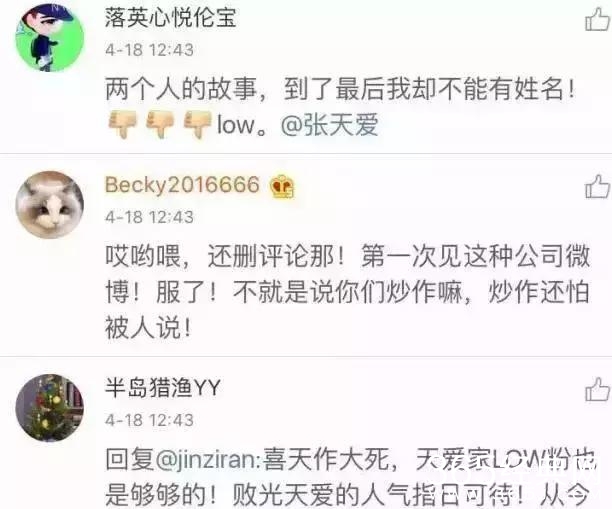Tap thumbs-up on 半岛猎渔YY's comment
Viewport: 612px width, 509px height.
tap(598, 389)
